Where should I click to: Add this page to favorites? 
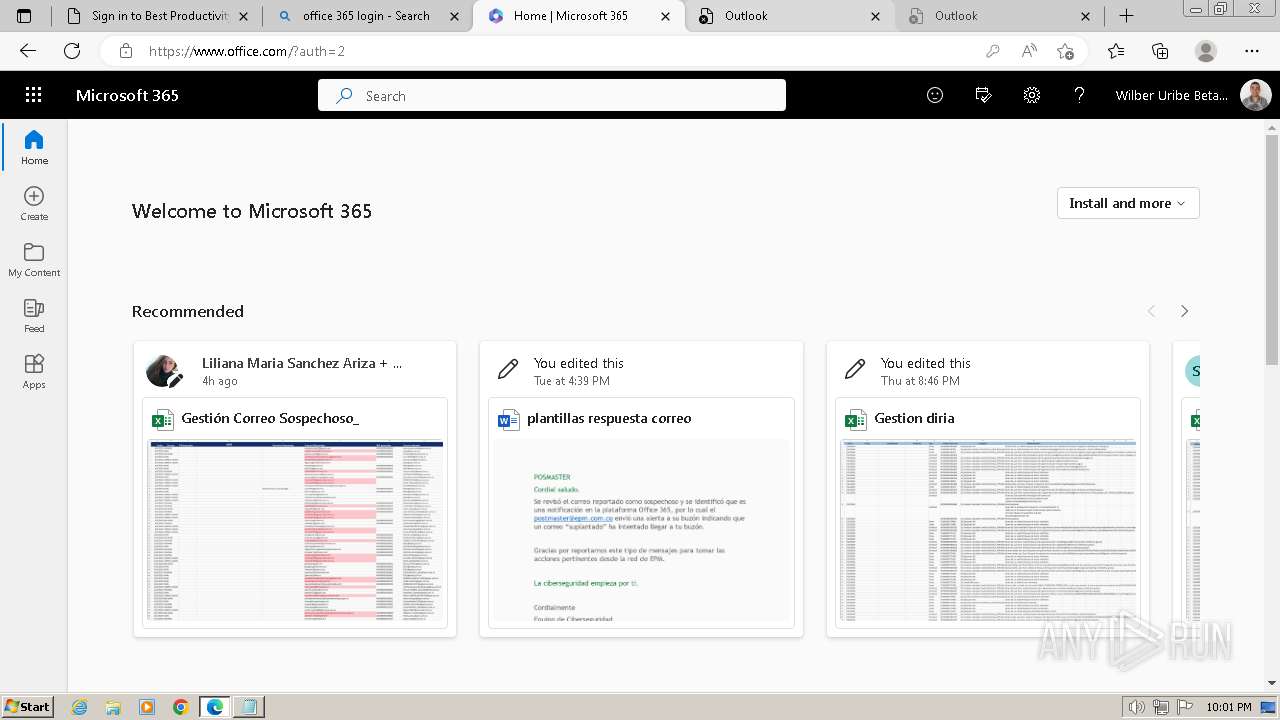pos(1066,51)
